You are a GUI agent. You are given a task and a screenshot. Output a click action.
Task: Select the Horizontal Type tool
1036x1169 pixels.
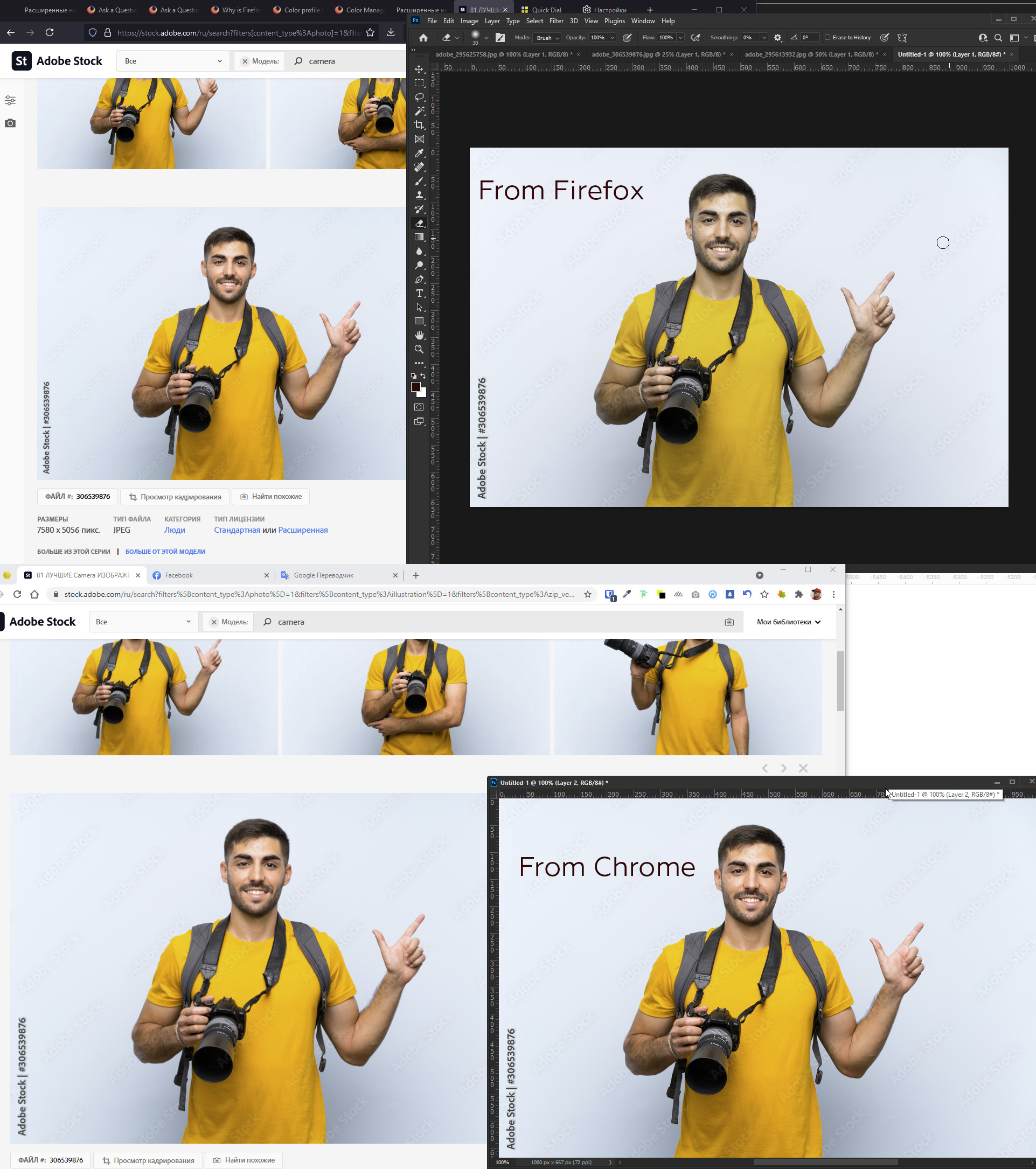point(419,294)
